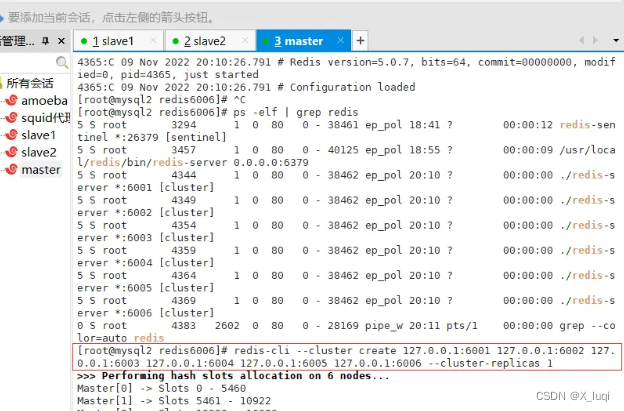This screenshot has height=411, width=624.
Task: Click the squid session icon
Action: (x=12, y=117)
